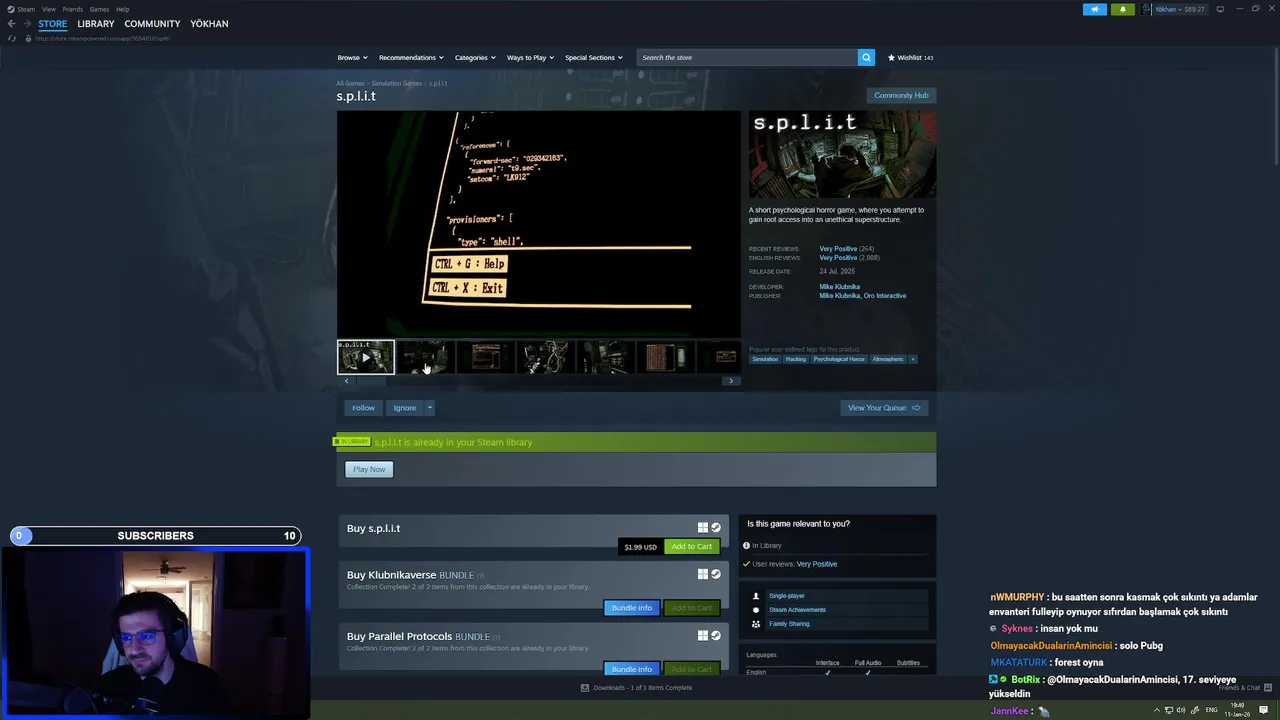
Task: Click the Play Now button
Action: tap(369, 469)
